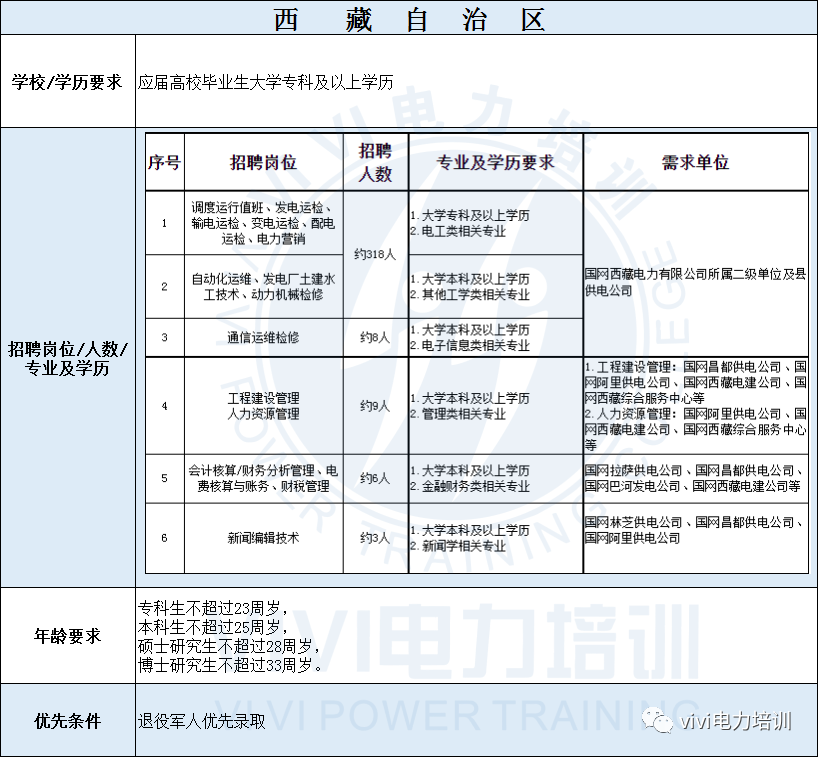Viewport: 818px width, 757px height.
Task: Click the requirement cell mentioning '金融财务类相关专业'
Action: (x=496, y=478)
